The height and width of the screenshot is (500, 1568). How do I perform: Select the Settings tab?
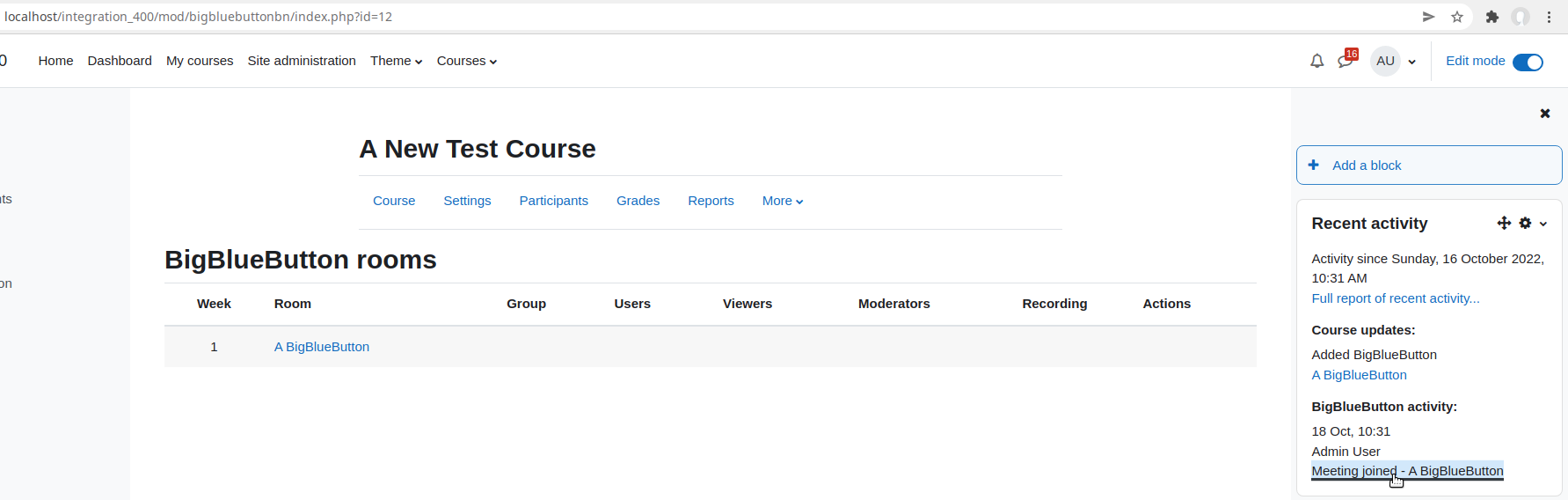(467, 201)
